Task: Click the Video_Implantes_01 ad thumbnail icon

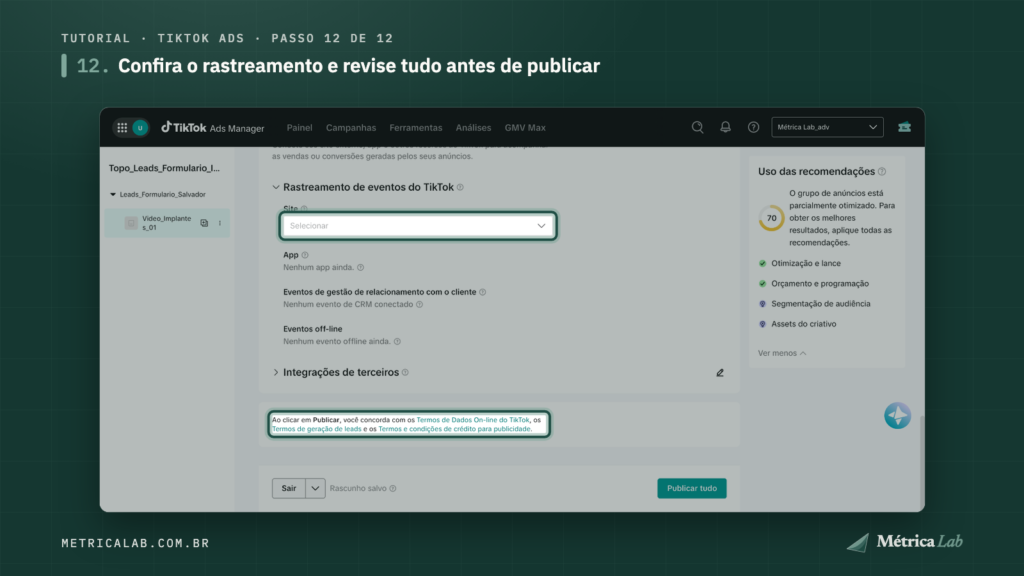Action: (x=131, y=223)
